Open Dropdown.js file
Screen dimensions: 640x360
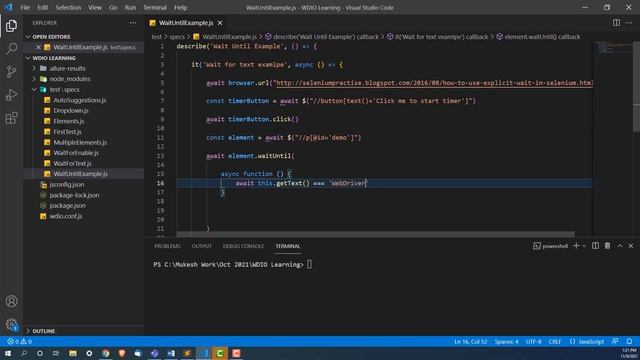point(71,111)
